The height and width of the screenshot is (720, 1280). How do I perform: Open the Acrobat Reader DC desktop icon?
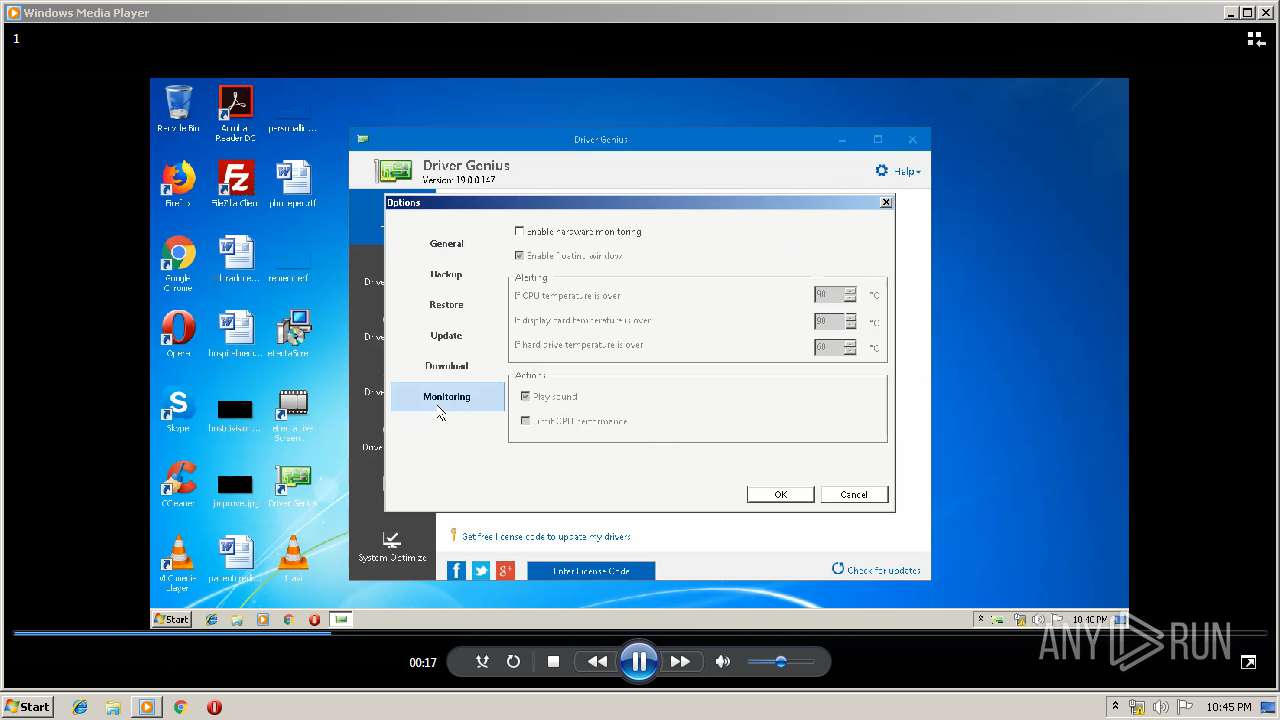pos(235,113)
